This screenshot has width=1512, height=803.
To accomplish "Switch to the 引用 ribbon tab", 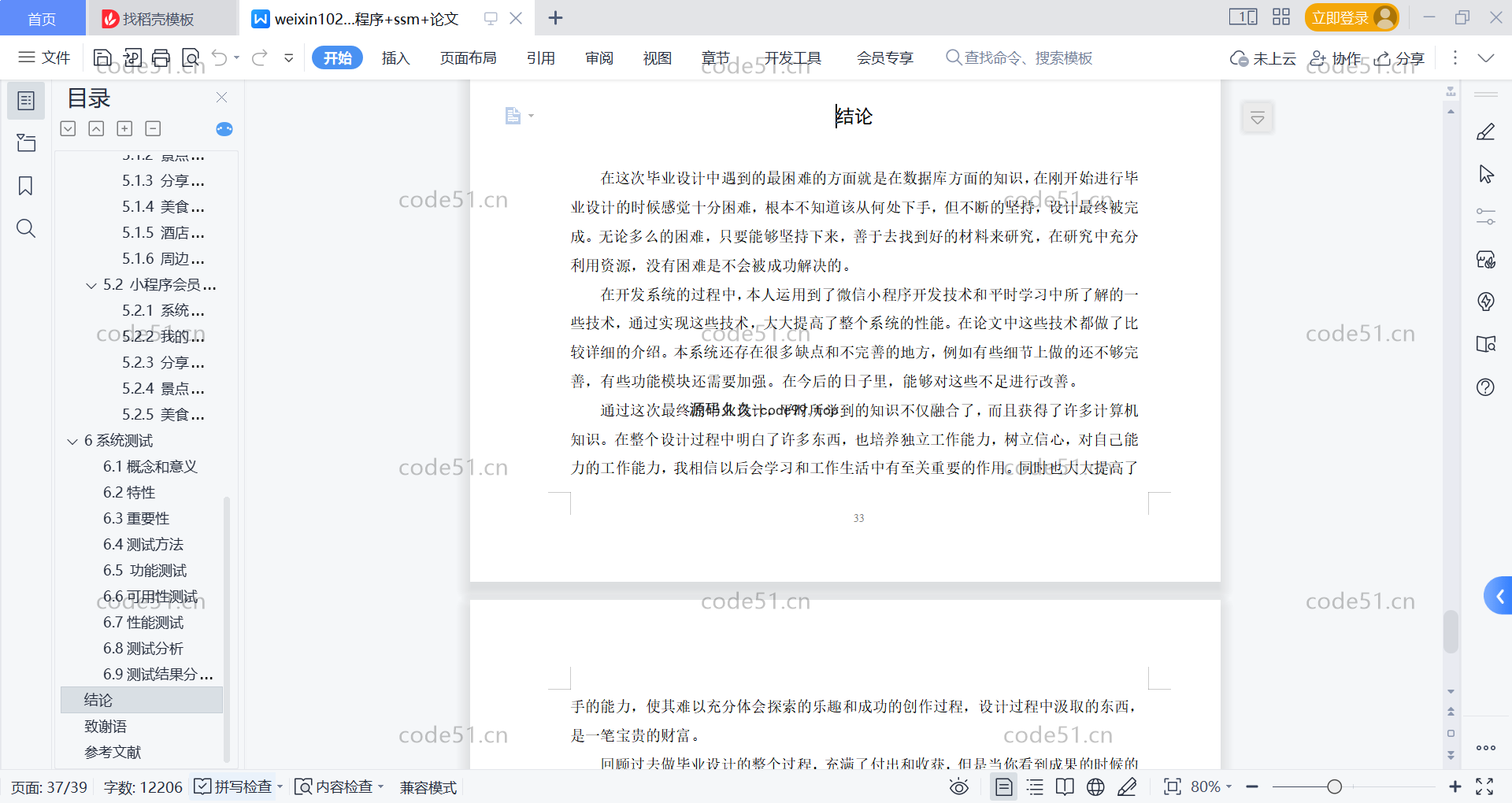I will point(541,57).
